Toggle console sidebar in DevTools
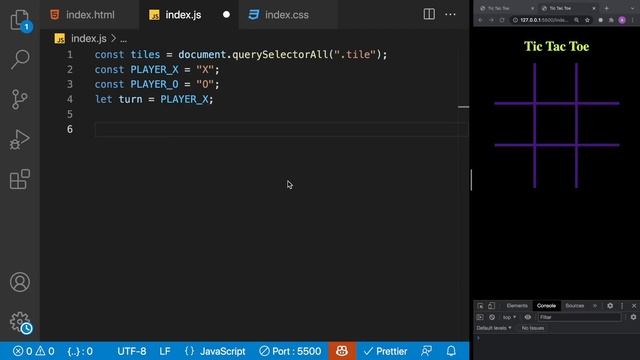The height and width of the screenshot is (360, 640). (480, 317)
